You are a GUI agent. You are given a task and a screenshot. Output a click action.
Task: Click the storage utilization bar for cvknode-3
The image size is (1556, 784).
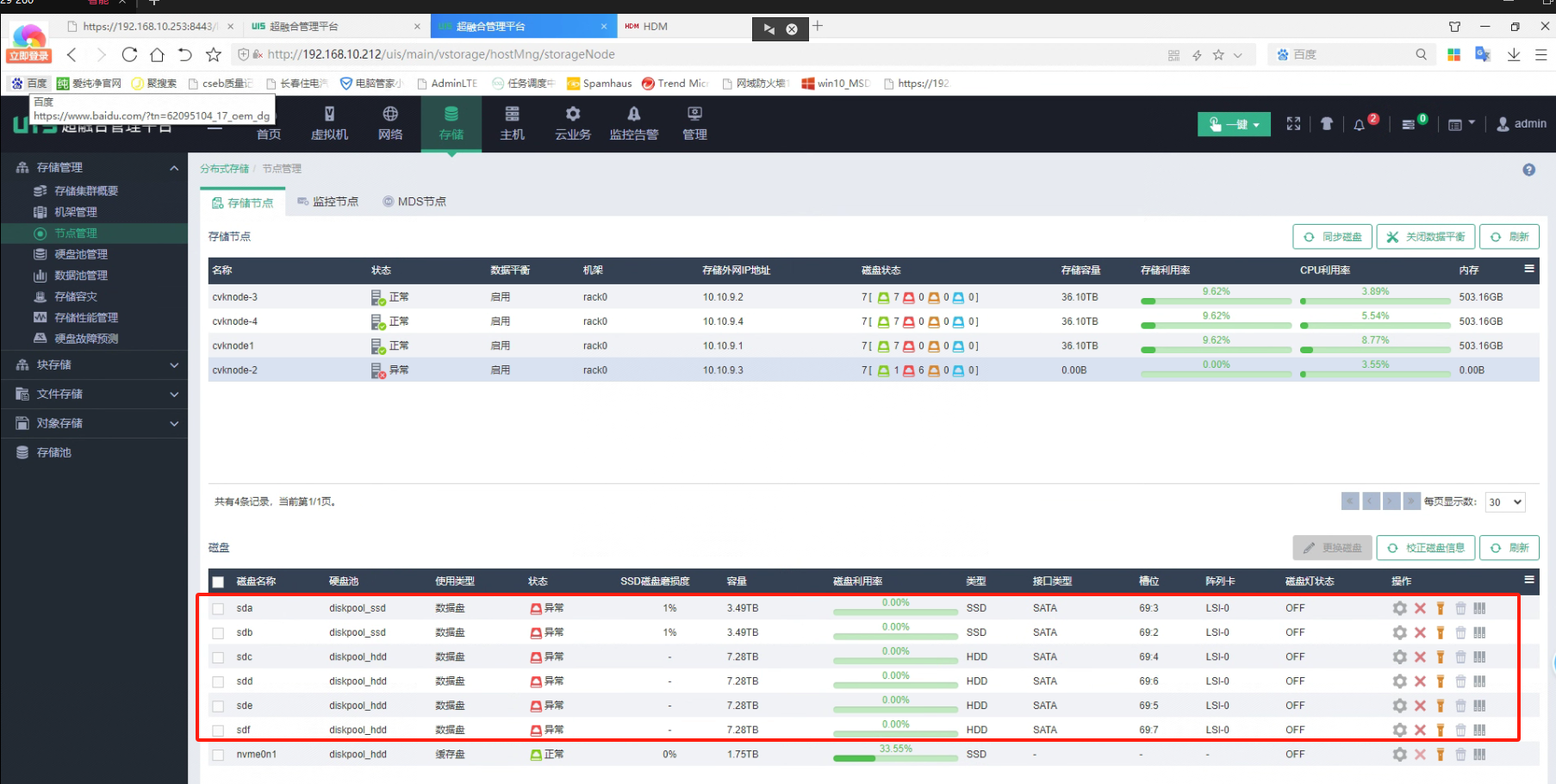[1215, 301]
